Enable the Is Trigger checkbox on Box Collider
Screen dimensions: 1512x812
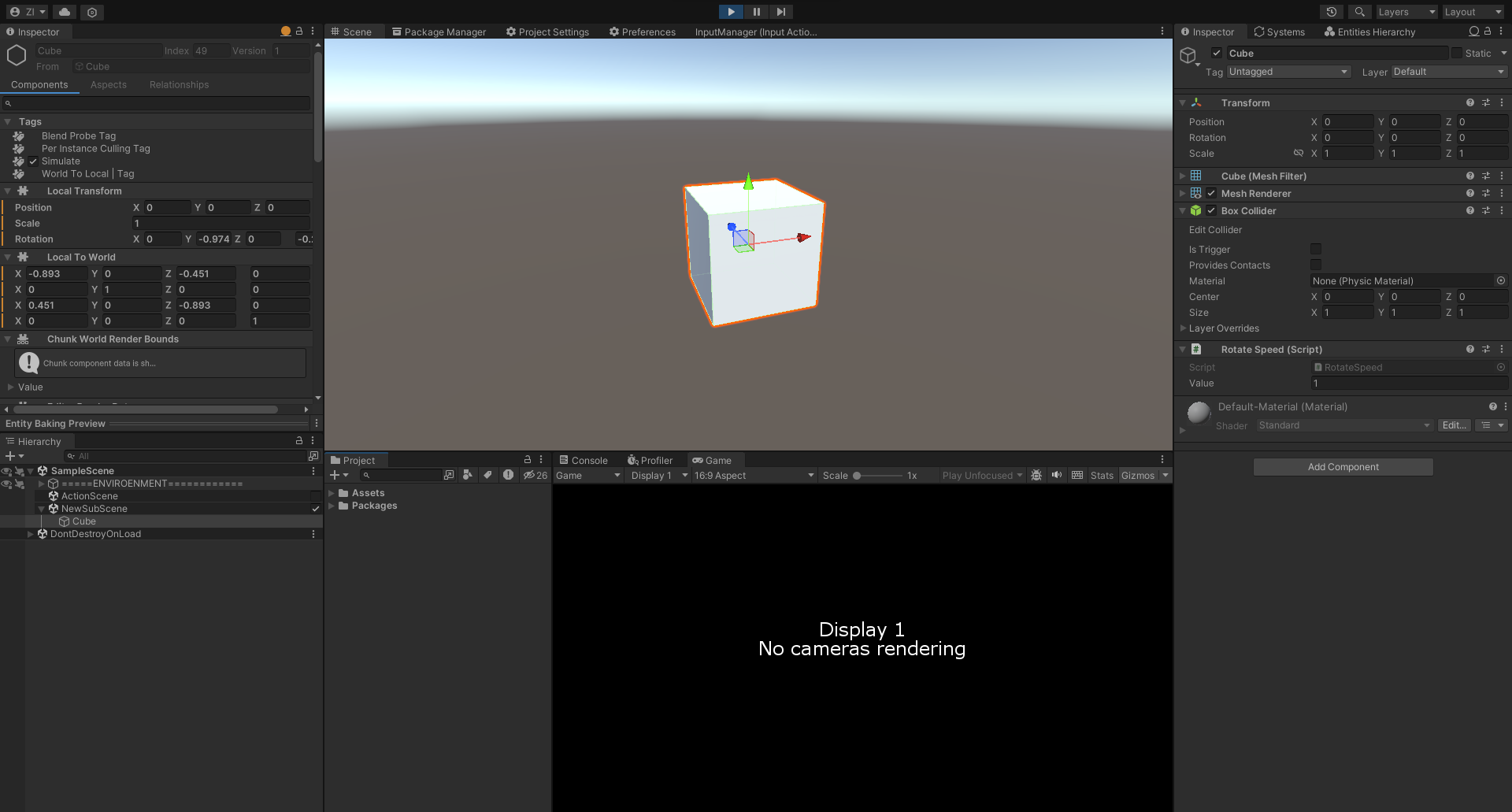coord(1316,249)
